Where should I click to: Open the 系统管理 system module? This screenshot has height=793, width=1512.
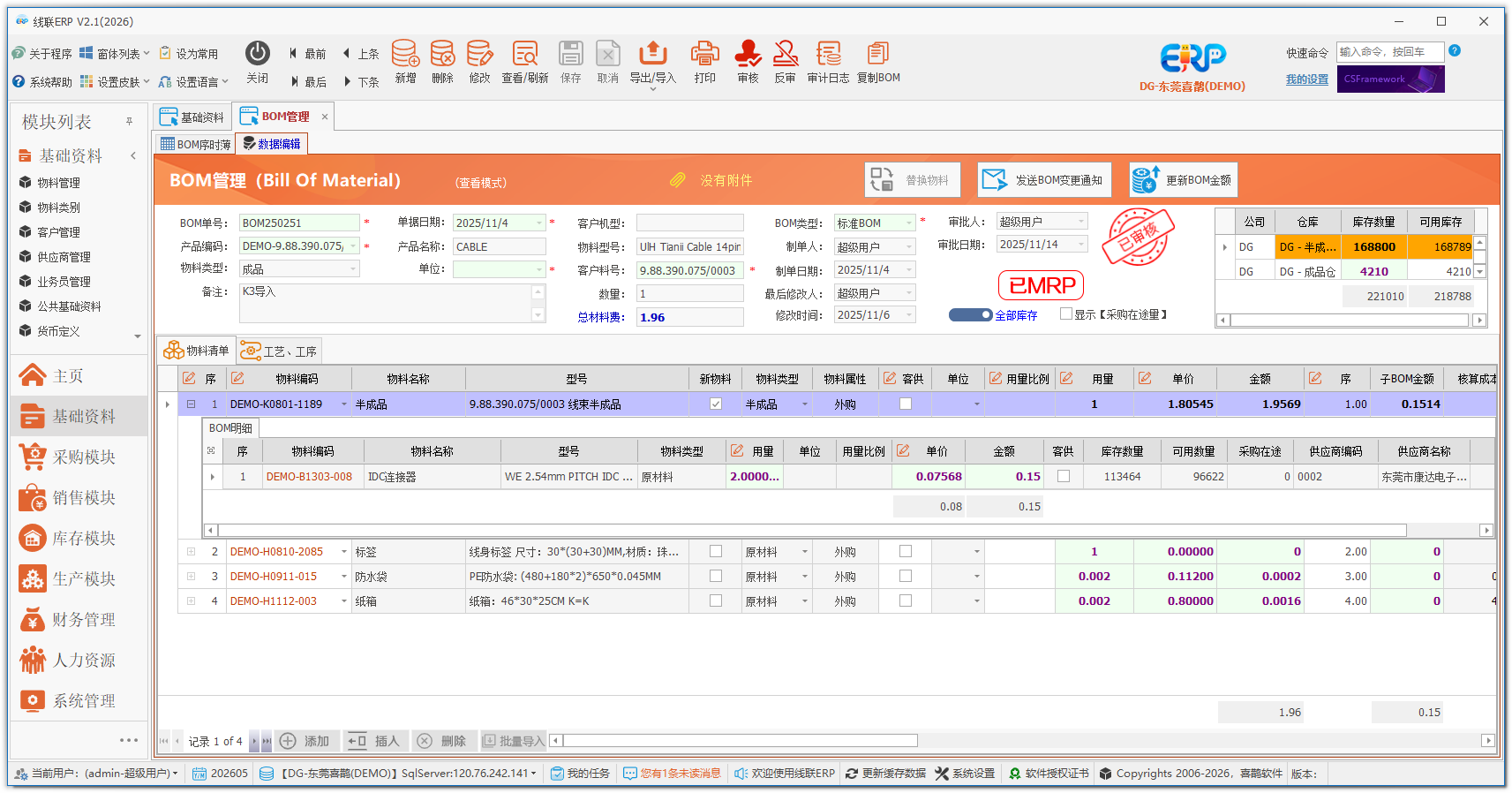coord(79,701)
